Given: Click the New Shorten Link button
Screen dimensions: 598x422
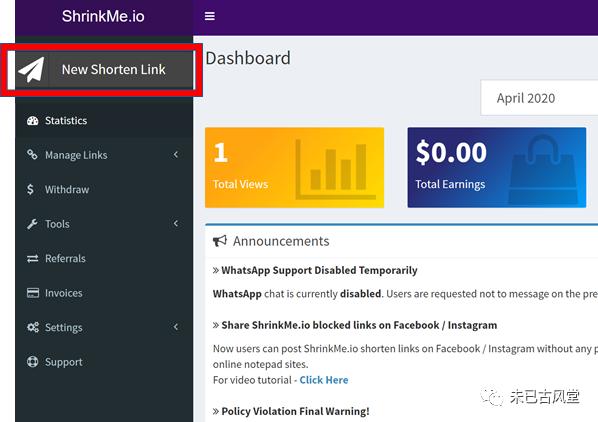Looking at the screenshot, I should point(105,70).
